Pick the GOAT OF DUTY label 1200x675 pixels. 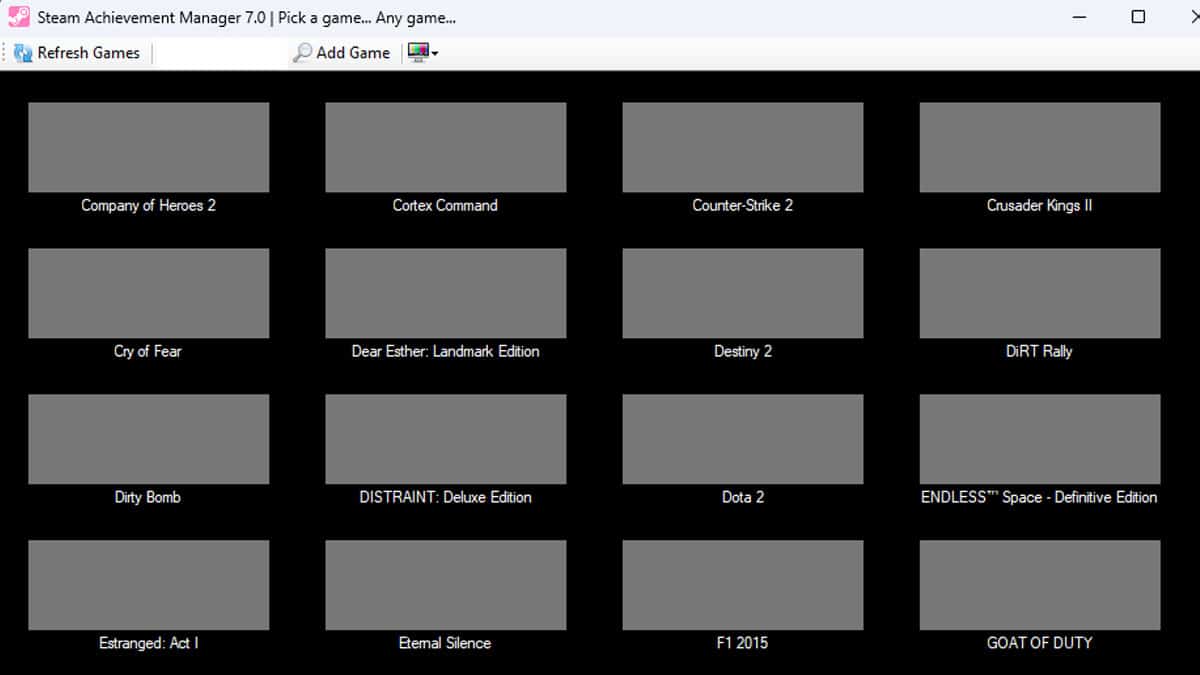pyautogui.click(x=1039, y=643)
